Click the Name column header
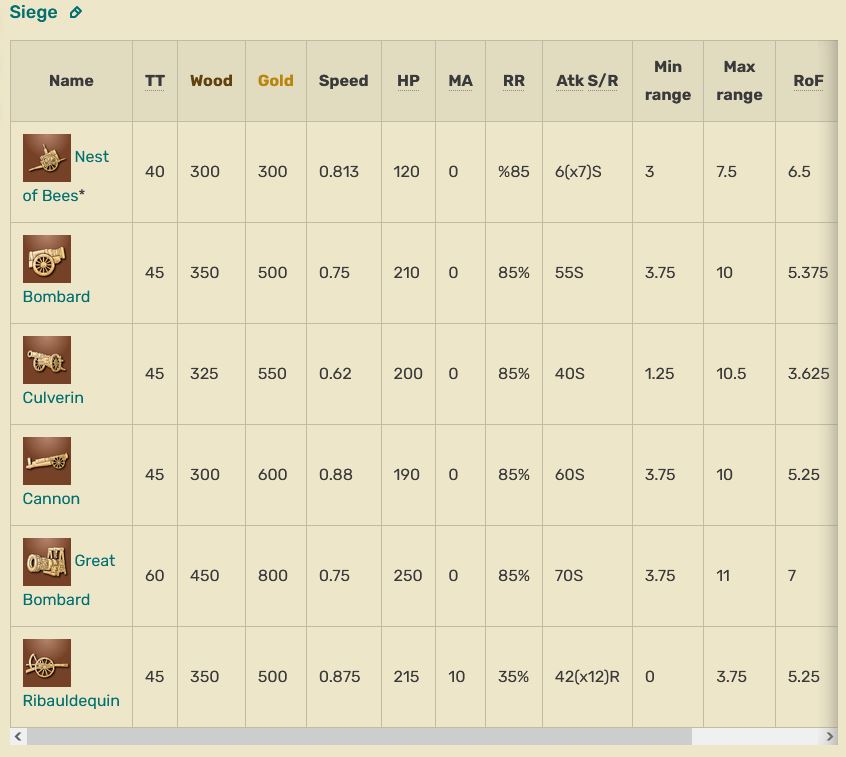Screen dimensions: 846x757 [71, 80]
